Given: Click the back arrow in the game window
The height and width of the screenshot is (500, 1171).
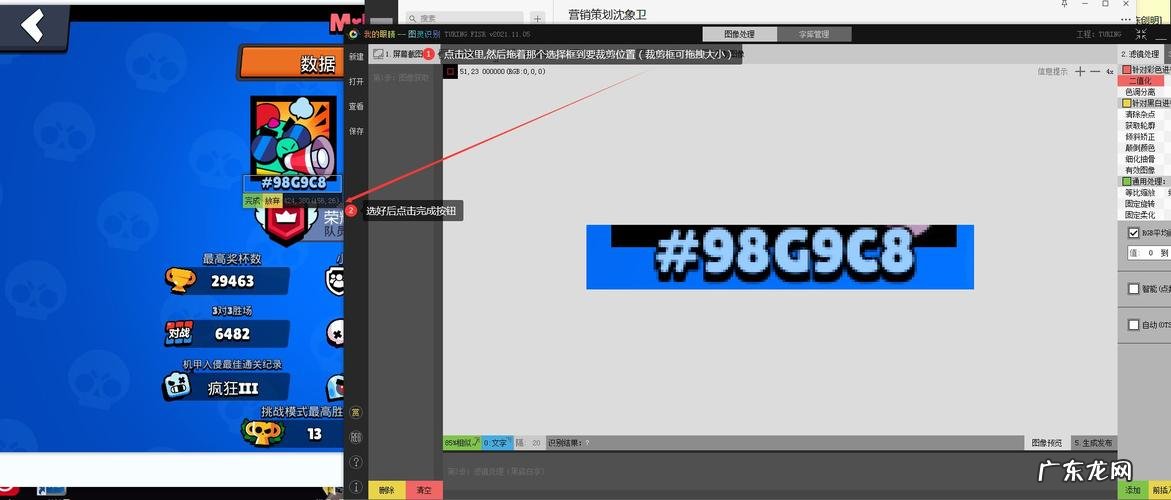Looking at the screenshot, I should (x=34, y=25).
